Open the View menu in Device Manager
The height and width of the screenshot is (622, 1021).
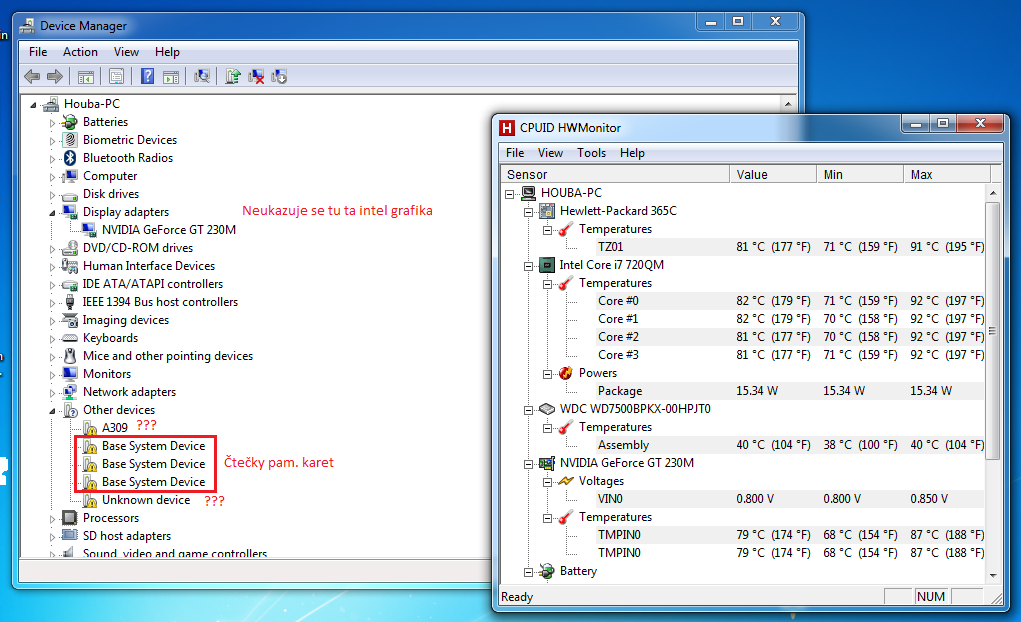(126, 52)
